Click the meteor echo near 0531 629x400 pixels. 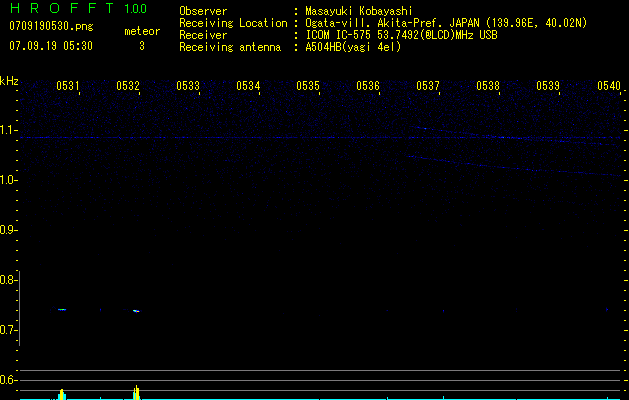[61, 309]
